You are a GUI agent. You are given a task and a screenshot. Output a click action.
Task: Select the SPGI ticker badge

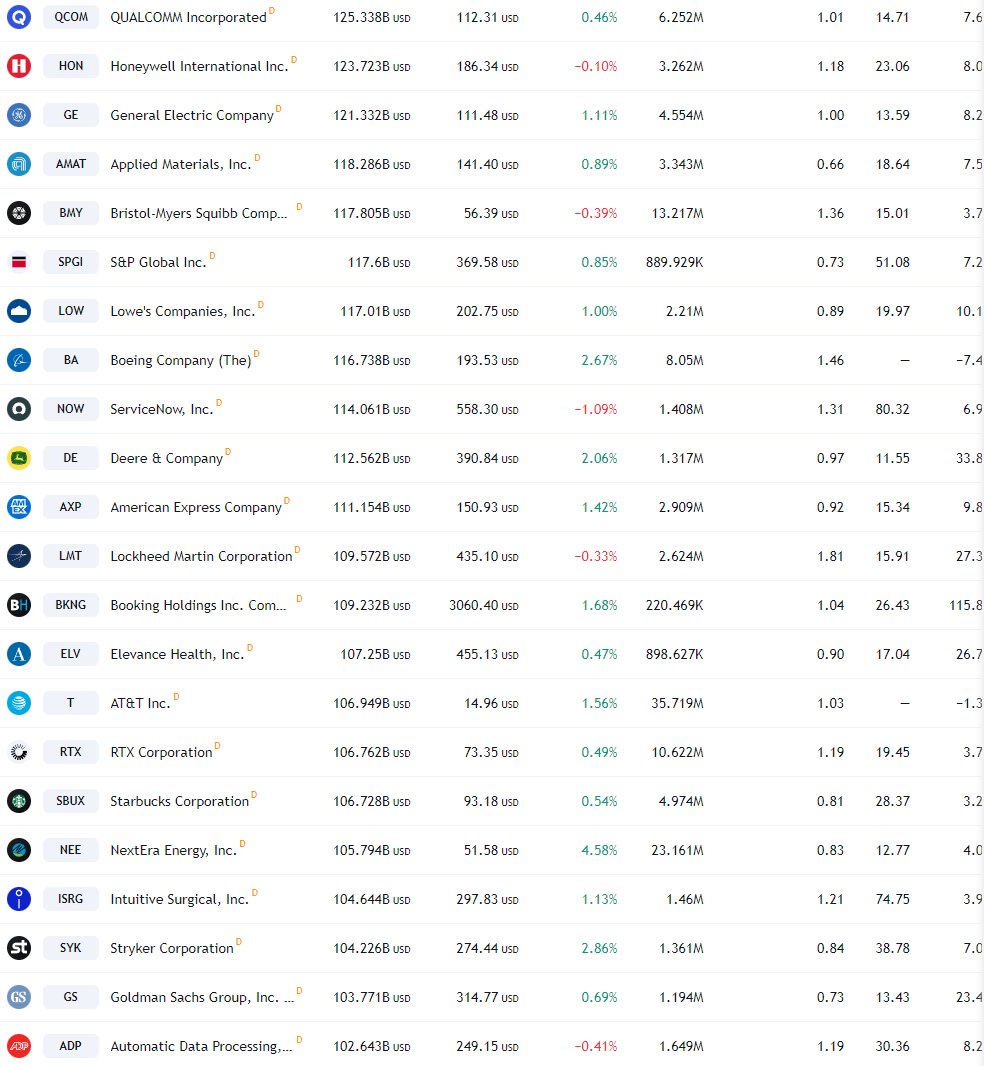(x=71, y=262)
